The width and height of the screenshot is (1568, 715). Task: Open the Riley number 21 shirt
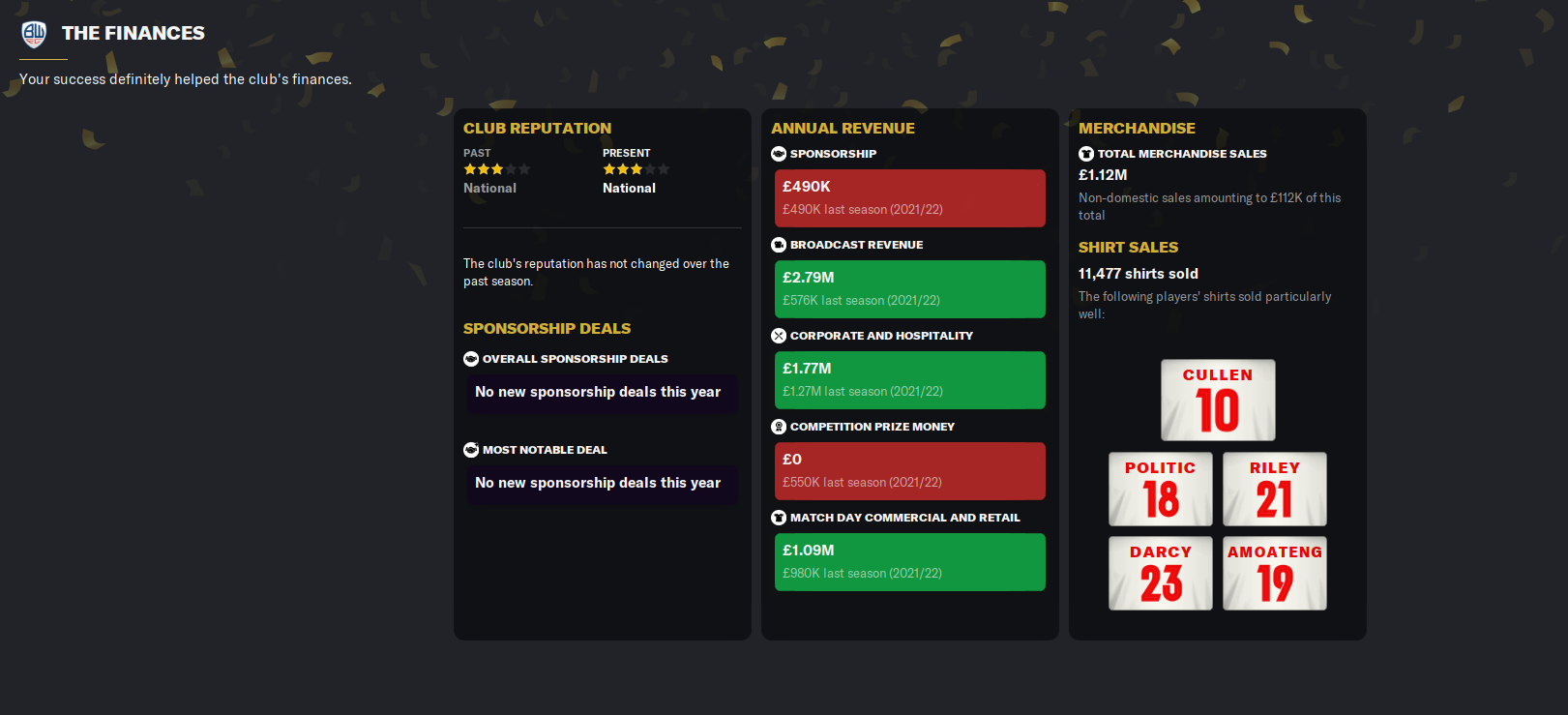pos(1275,490)
